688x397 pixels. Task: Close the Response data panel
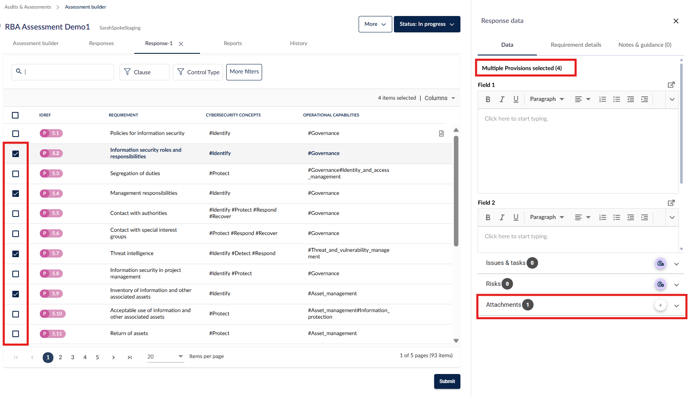click(676, 21)
